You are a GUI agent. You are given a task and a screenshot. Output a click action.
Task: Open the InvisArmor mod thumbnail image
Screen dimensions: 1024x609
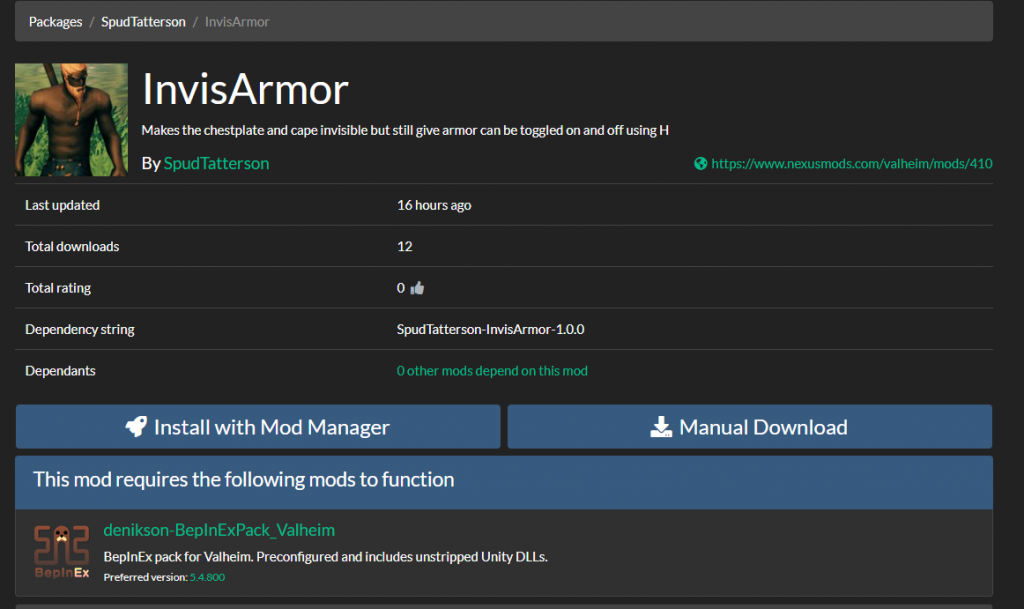pos(71,119)
